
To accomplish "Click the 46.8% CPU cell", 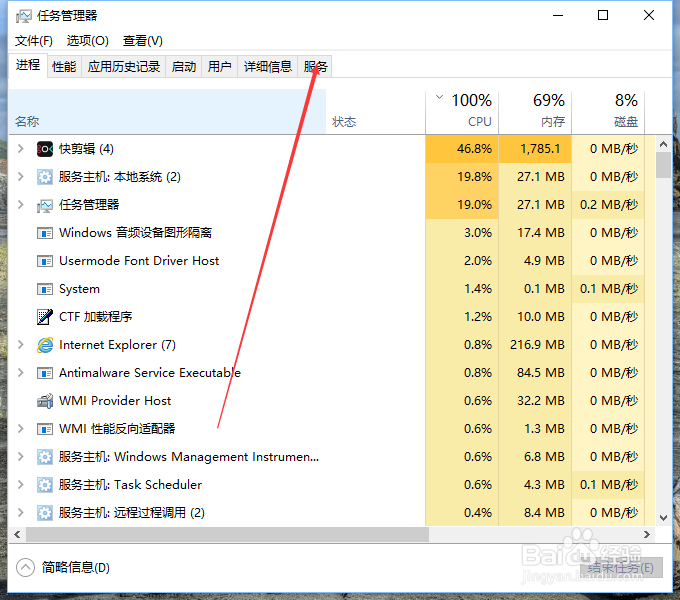I will click(462, 149).
